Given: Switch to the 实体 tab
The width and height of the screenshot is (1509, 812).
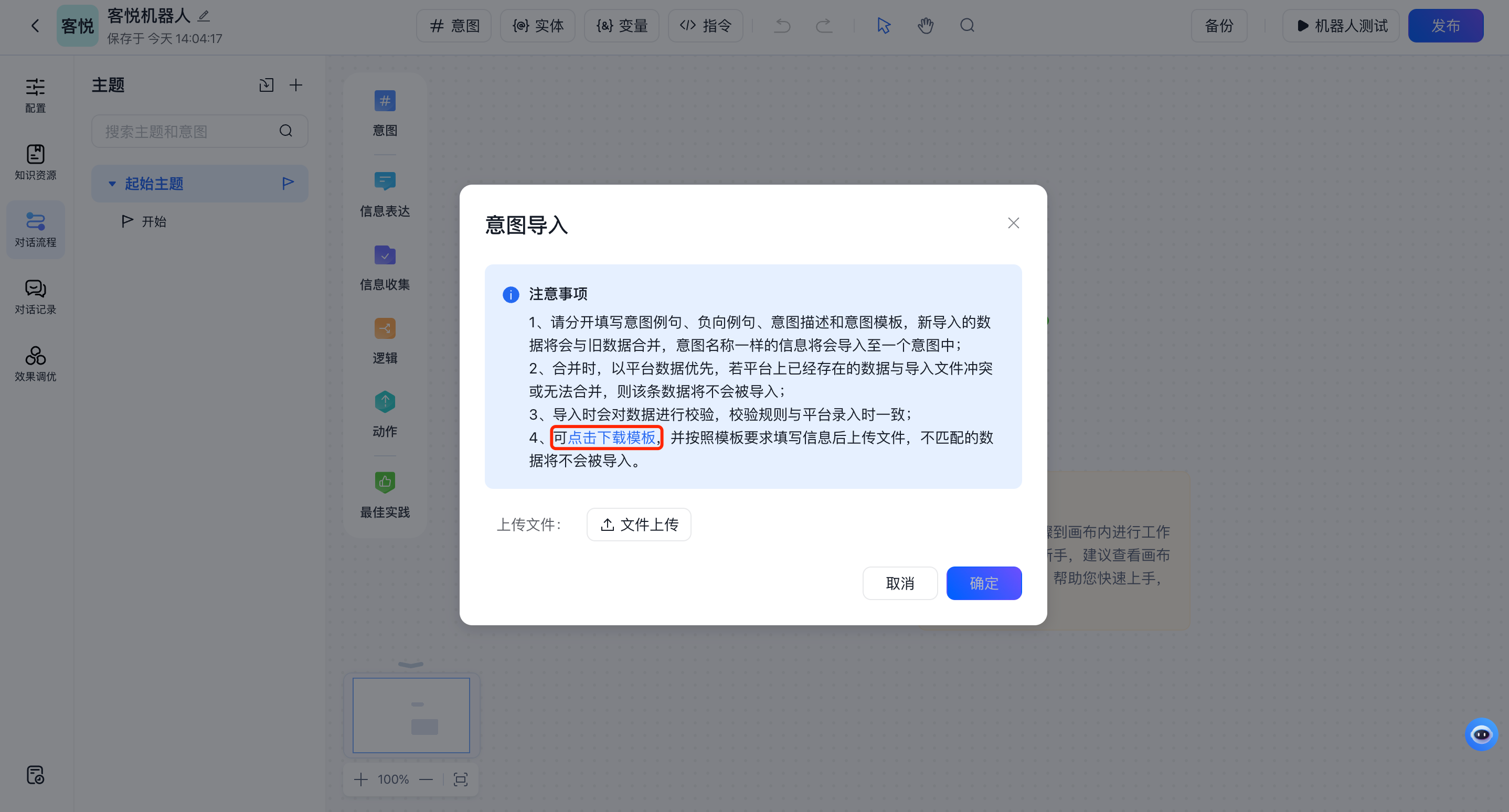Looking at the screenshot, I should pyautogui.click(x=537, y=25).
